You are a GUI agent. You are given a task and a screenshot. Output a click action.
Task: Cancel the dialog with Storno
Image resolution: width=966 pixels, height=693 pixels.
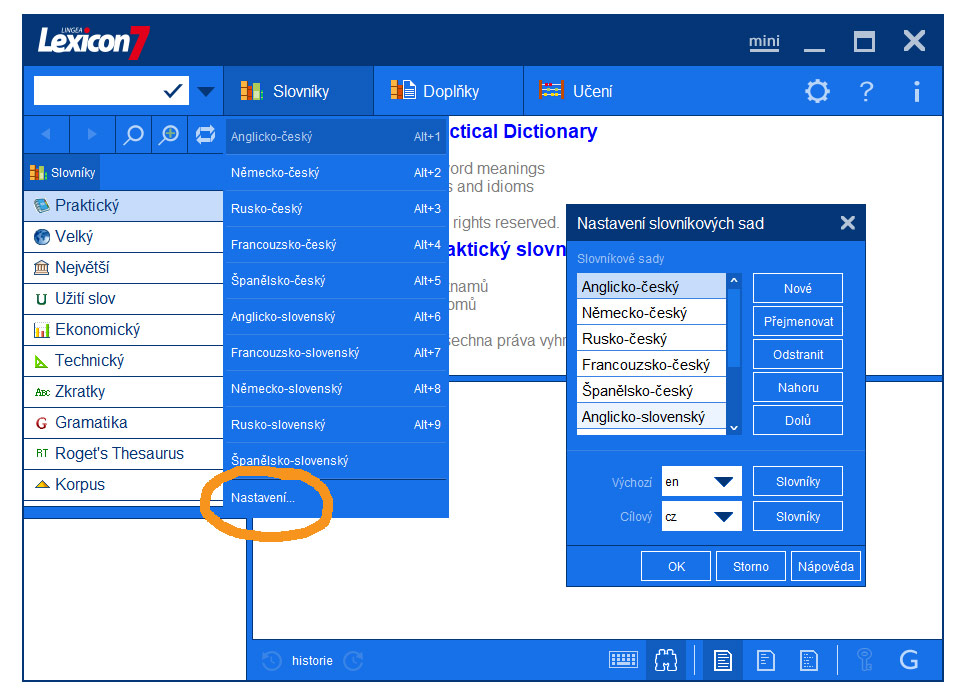751,566
